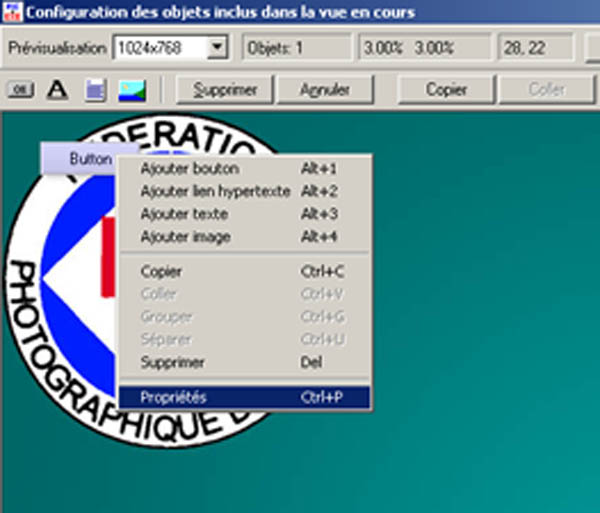Viewport: 600px width, 513px height.
Task: Click the Supprimer toolbar button
Action: coord(225,90)
